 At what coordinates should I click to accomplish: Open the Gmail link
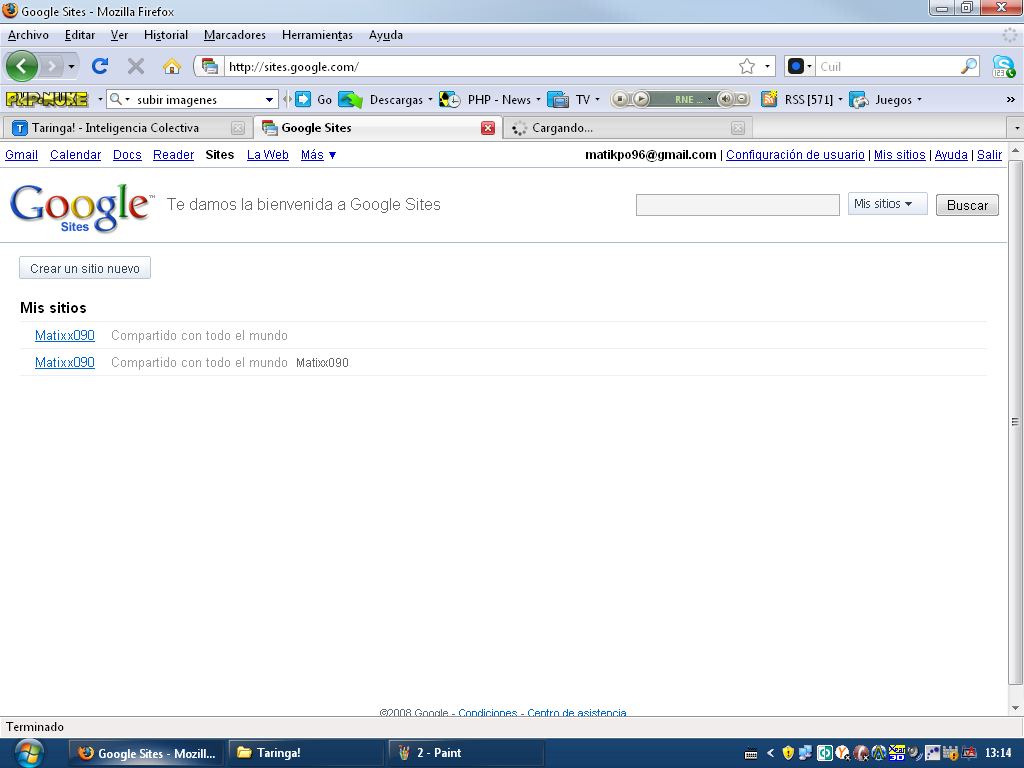22,155
